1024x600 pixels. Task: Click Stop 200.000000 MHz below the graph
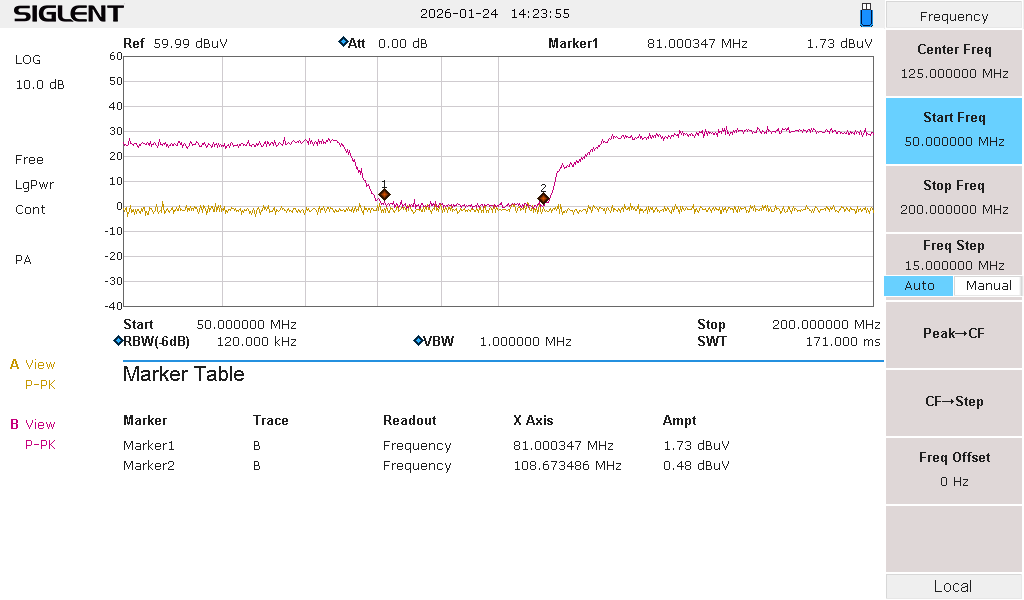click(x=789, y=324)
